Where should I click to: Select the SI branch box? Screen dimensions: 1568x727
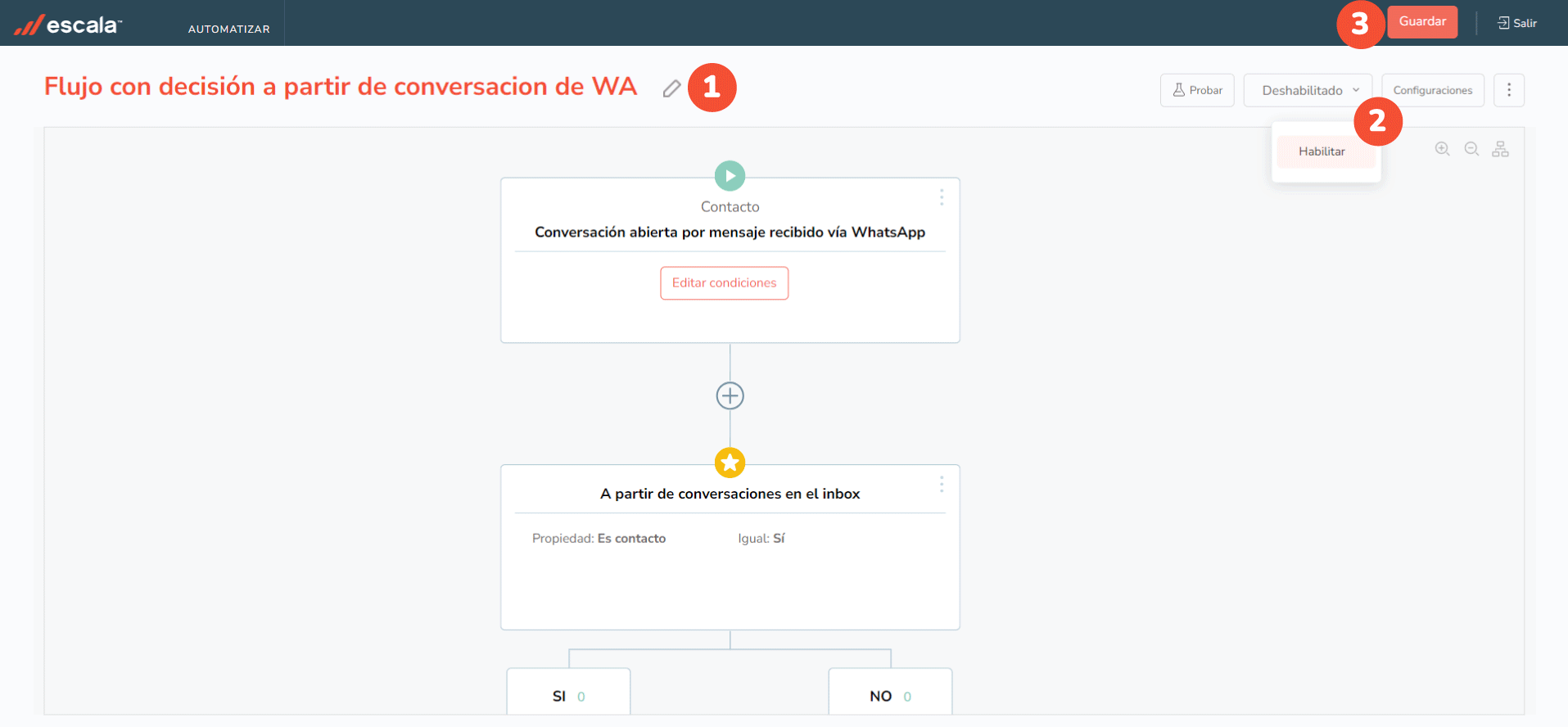[x=568, y=692]
